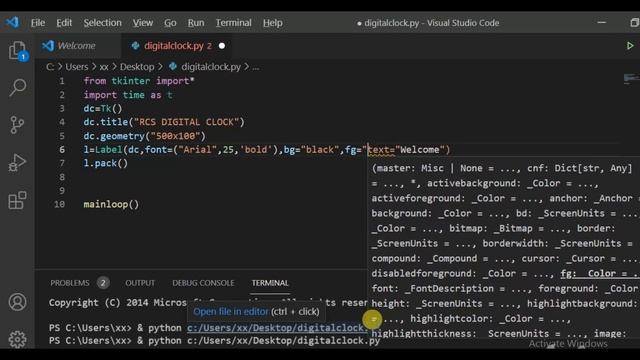Click the highlighted fg: _Color parameter hint
This screenshot has width=640, height=360.
coord(600,273)
